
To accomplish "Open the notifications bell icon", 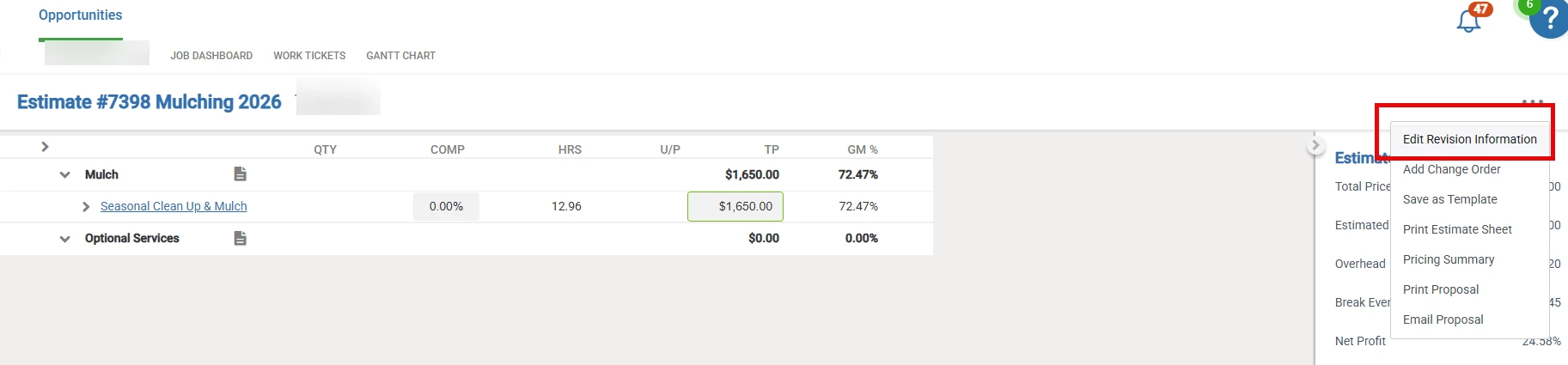I will pyautogui.click(x=1469, y=21).
